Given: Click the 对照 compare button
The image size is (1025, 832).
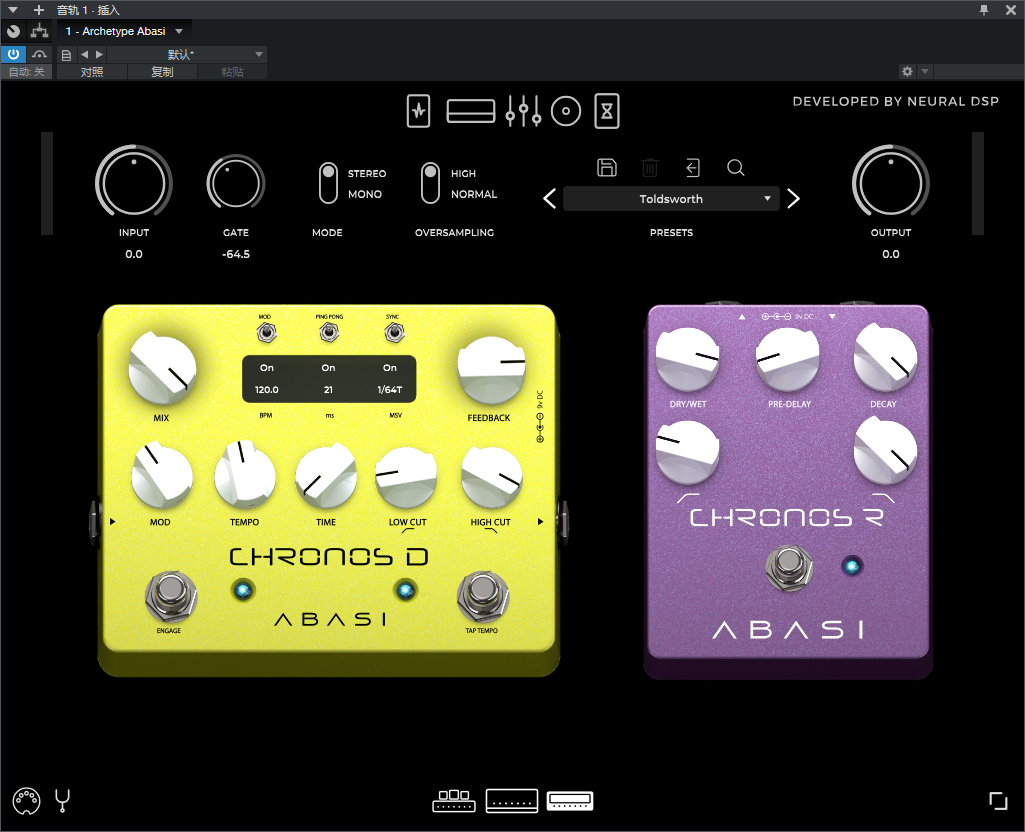Looking at the screenshot, I should [92, 72].
